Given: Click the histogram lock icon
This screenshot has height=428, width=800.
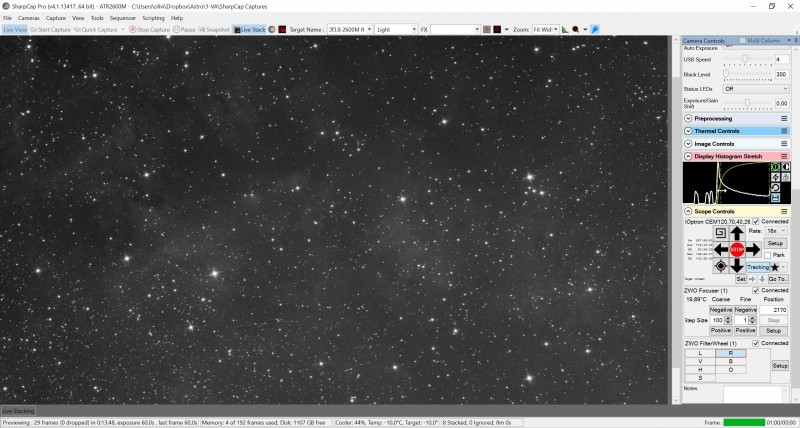Looking at the screenshot, I should [x=786, y=177].
